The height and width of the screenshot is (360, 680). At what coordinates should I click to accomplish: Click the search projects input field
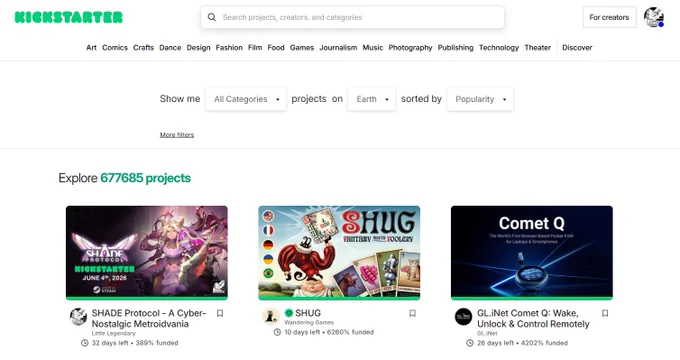[x=353, y=17]
